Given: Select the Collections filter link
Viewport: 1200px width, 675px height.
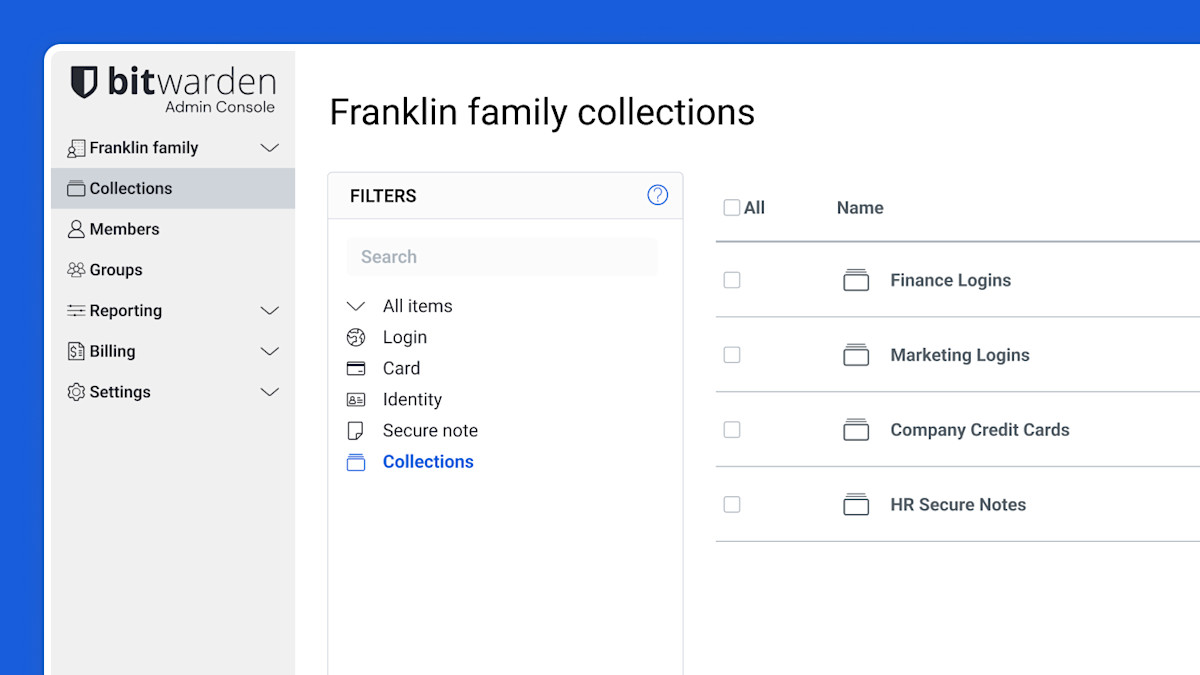Looking at the screenshot, I should 427,461.
